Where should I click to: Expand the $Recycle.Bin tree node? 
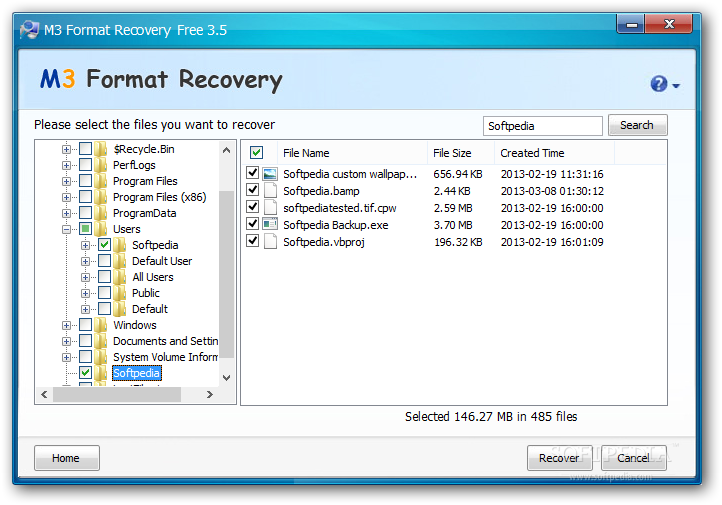click(x=66, y=149)
